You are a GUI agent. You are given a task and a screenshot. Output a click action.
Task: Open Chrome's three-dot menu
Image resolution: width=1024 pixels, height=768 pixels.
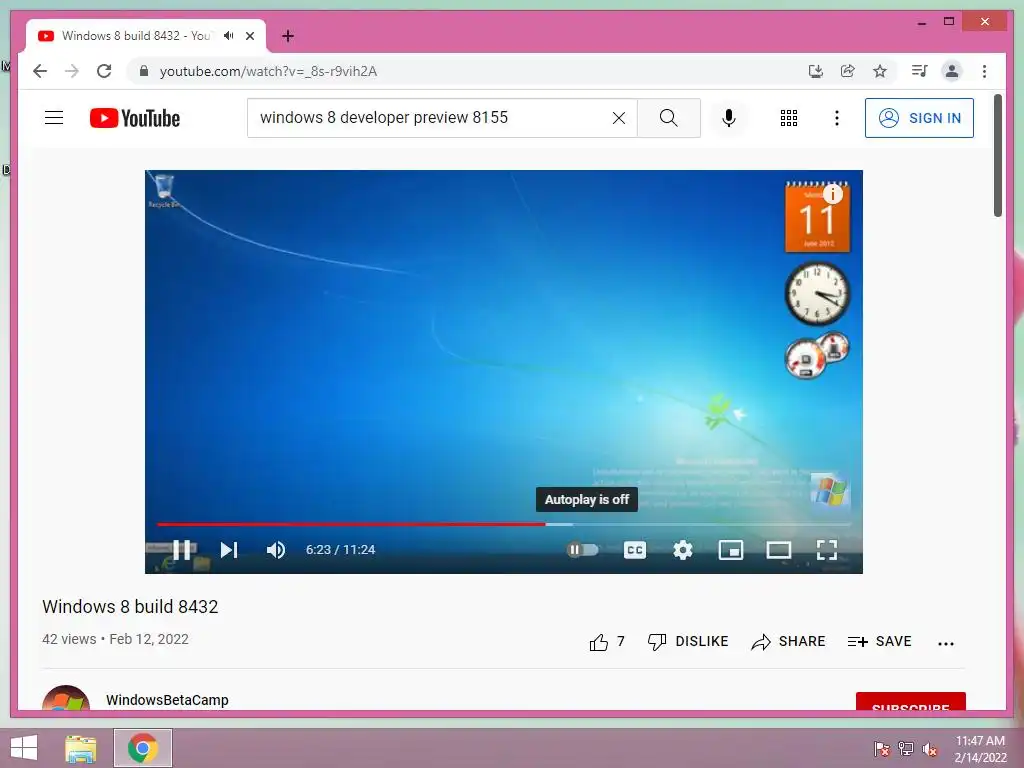click(x=984, y=71)
